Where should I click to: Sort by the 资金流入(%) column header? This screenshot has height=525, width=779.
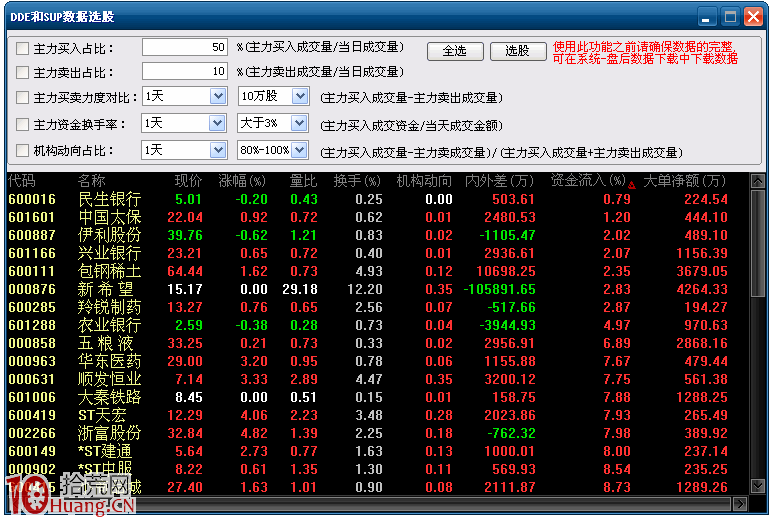(x=589, y=181)
